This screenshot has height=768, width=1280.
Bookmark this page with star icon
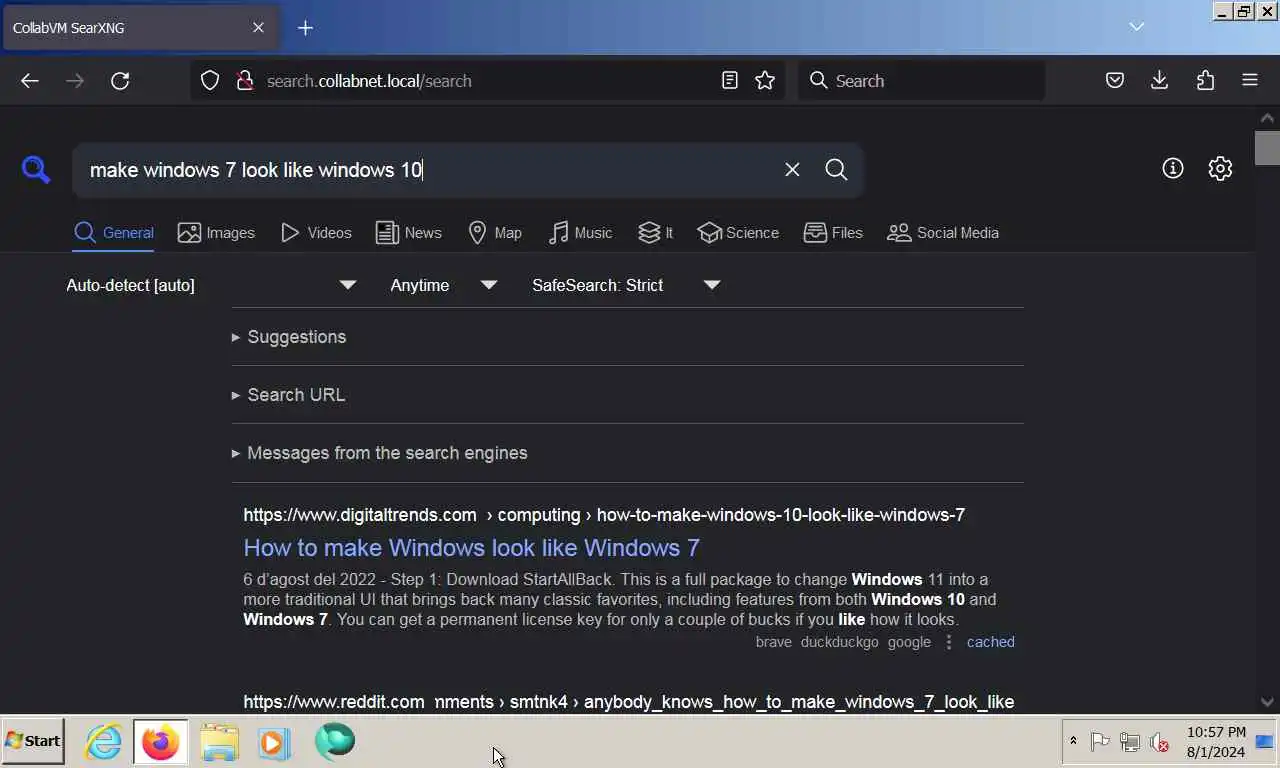click(765, 81)
